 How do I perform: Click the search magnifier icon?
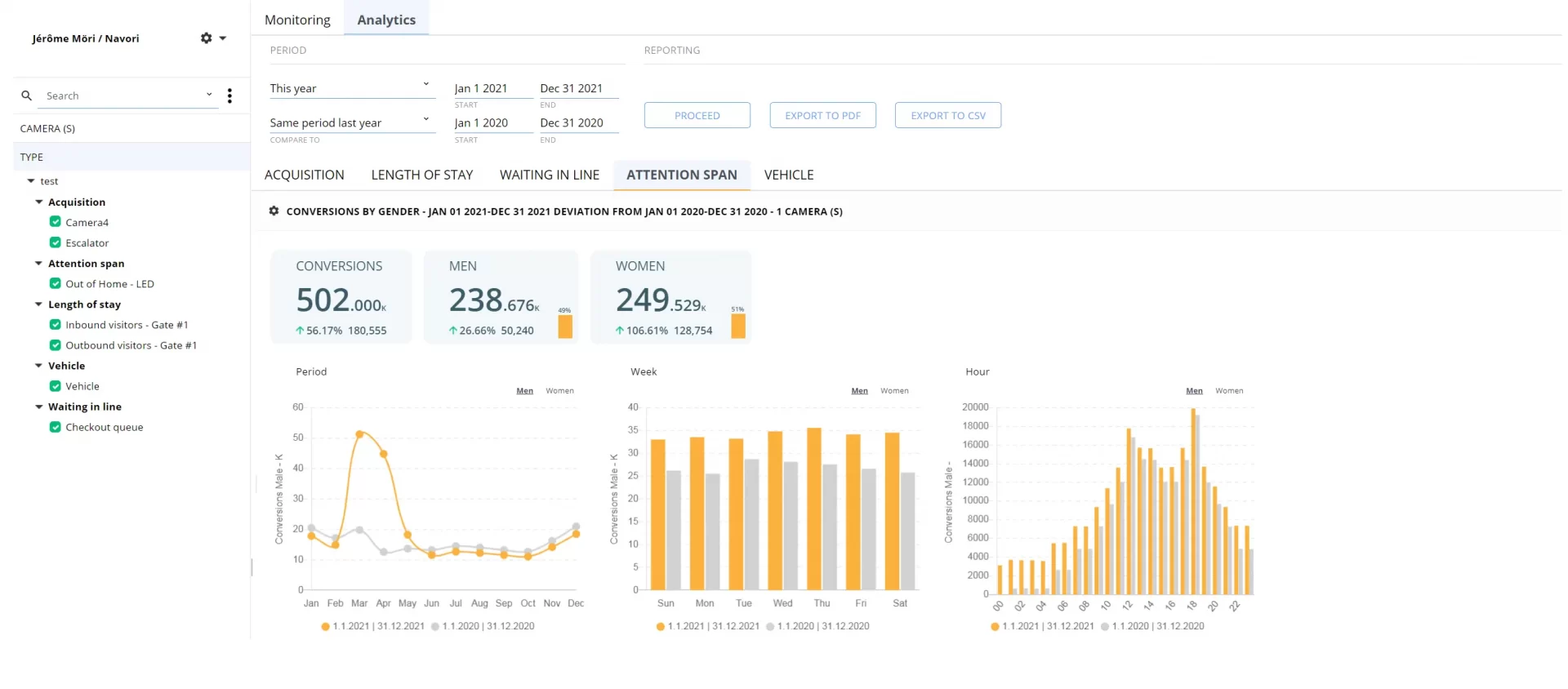(x=26, y=96)
